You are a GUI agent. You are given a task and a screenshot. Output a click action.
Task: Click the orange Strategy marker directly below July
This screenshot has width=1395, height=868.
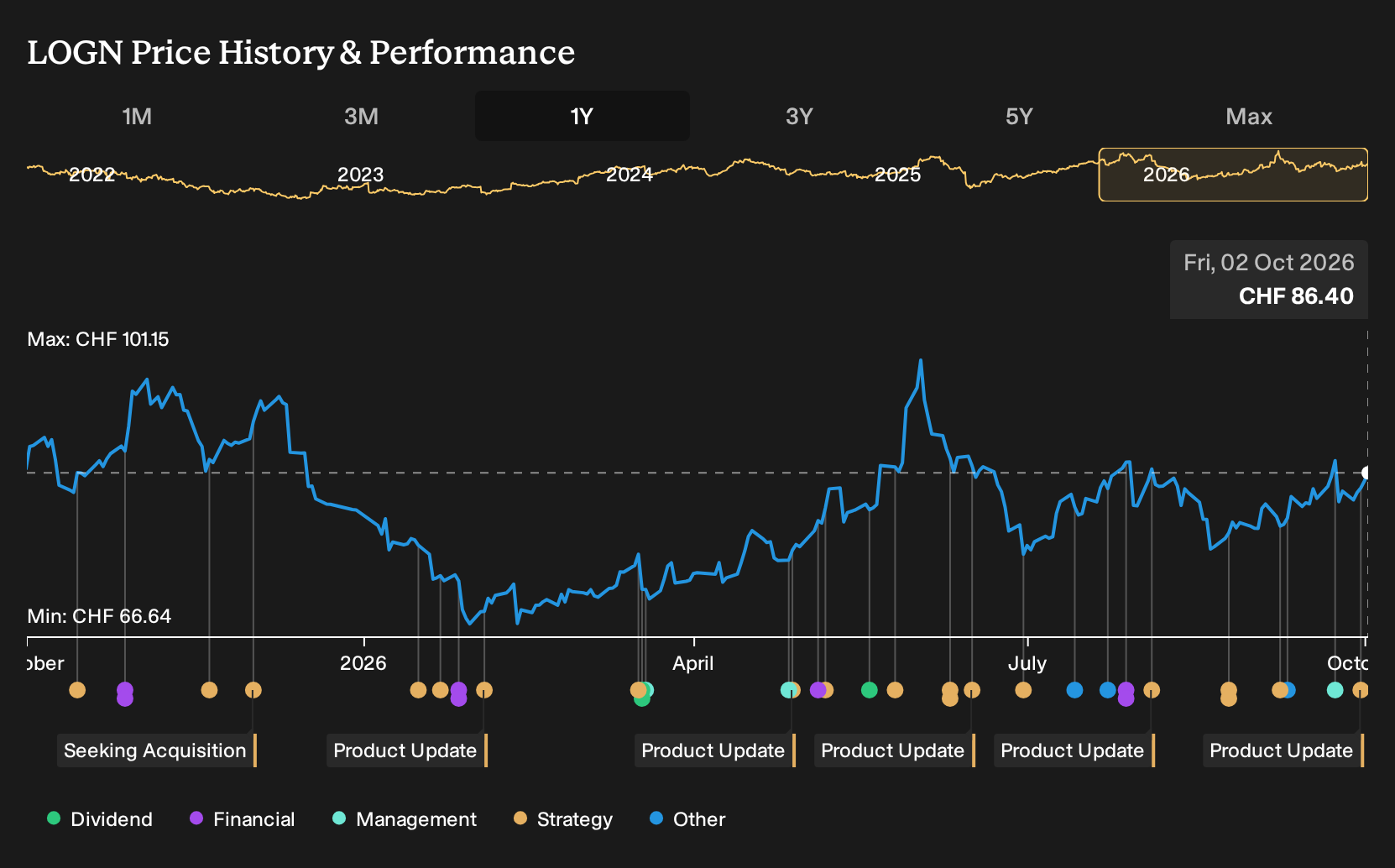click(1023, 690)
